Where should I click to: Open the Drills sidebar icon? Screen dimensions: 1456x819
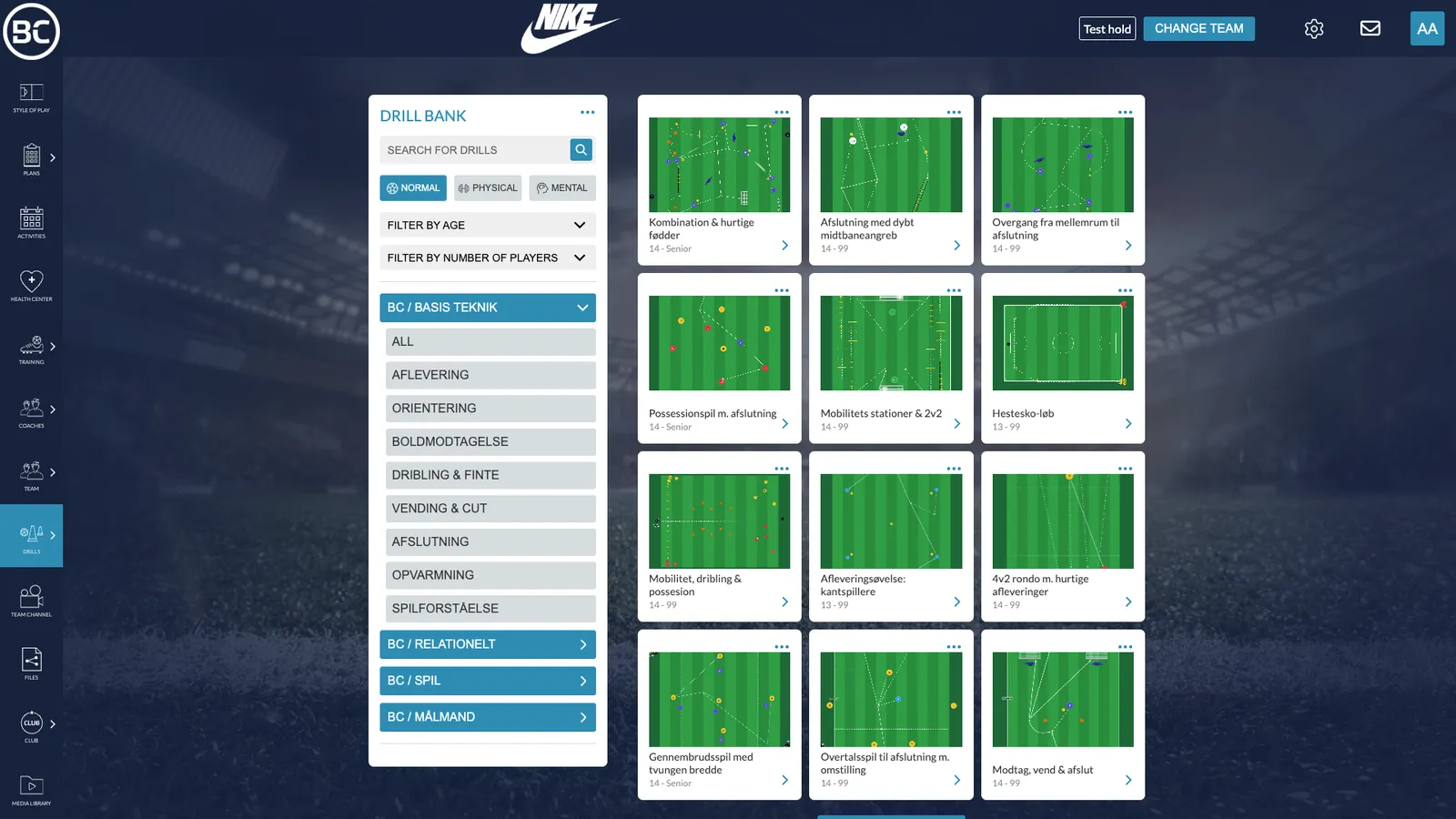point(31,537)
